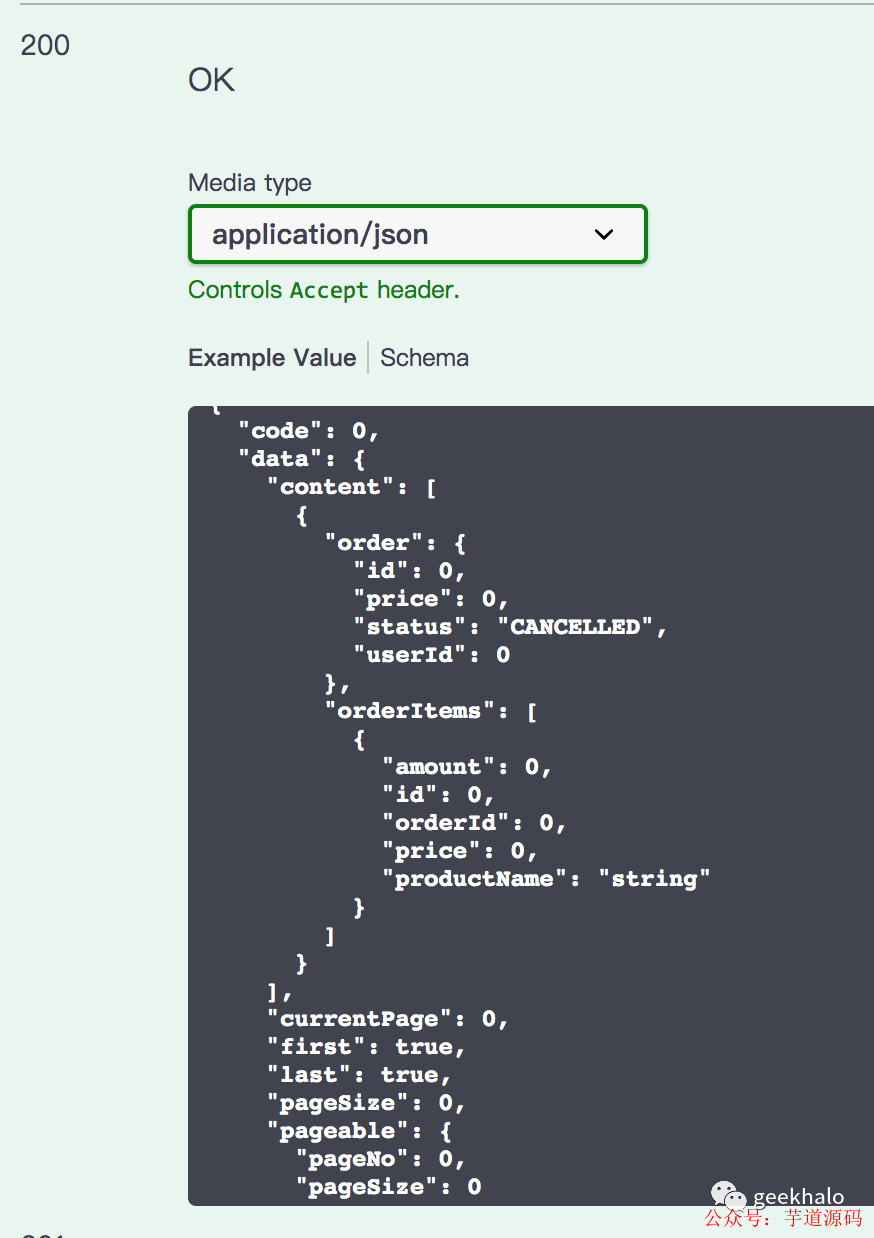Click the "orderId": 0 line

[x=474, y=823]
